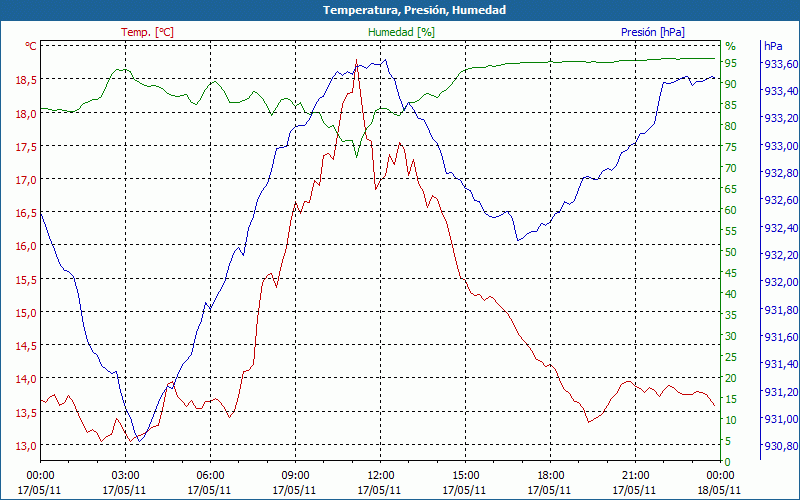Click the 21:00 time axis label
800x500 pixels.
tap(635, 476)
